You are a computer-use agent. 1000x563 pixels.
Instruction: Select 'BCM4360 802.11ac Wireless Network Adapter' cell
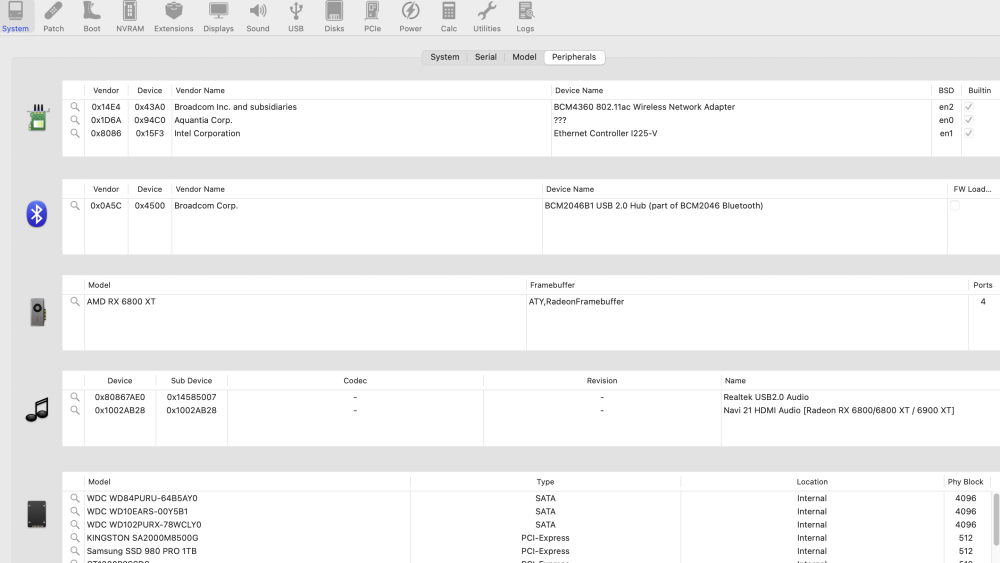(x=644, y=107)
